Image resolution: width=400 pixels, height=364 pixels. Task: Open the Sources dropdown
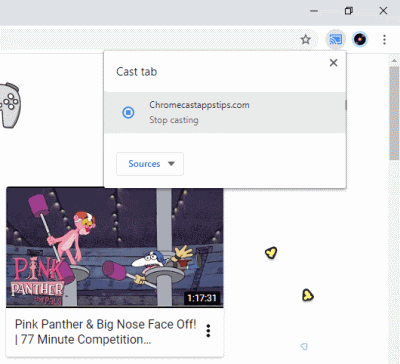click(x=150, y=164)
